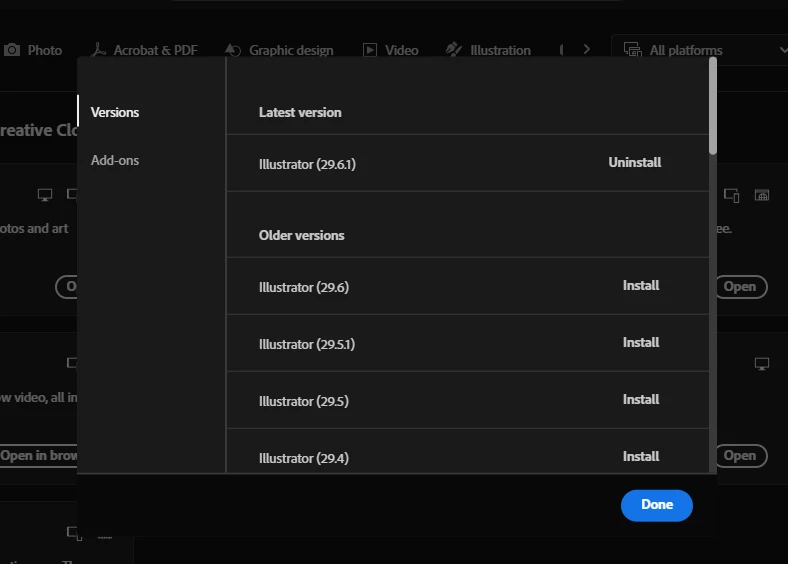Viewport: 788px width, 564px height.
Task: Click the Illustration pen-brush icon
Action: click(453, 49)
